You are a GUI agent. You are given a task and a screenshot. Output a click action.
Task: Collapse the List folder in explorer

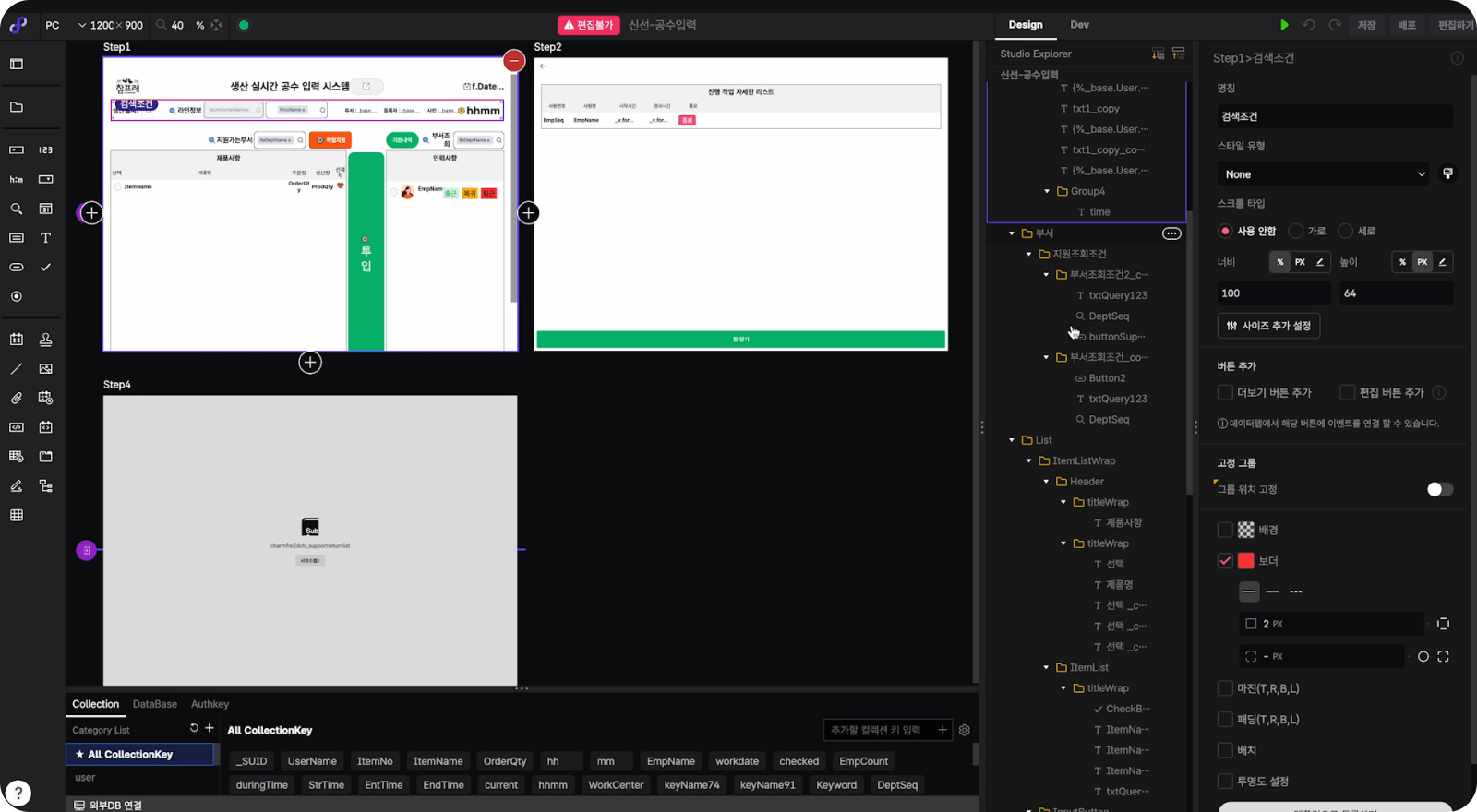(1012, 440)
